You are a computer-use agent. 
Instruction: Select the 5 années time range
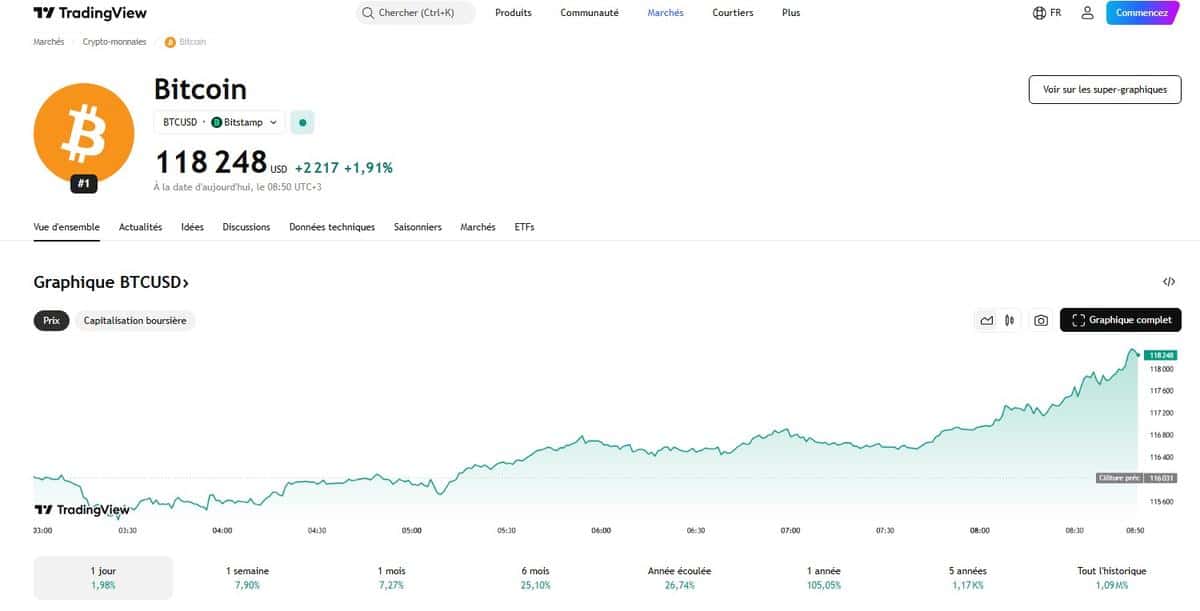point(968,577)
